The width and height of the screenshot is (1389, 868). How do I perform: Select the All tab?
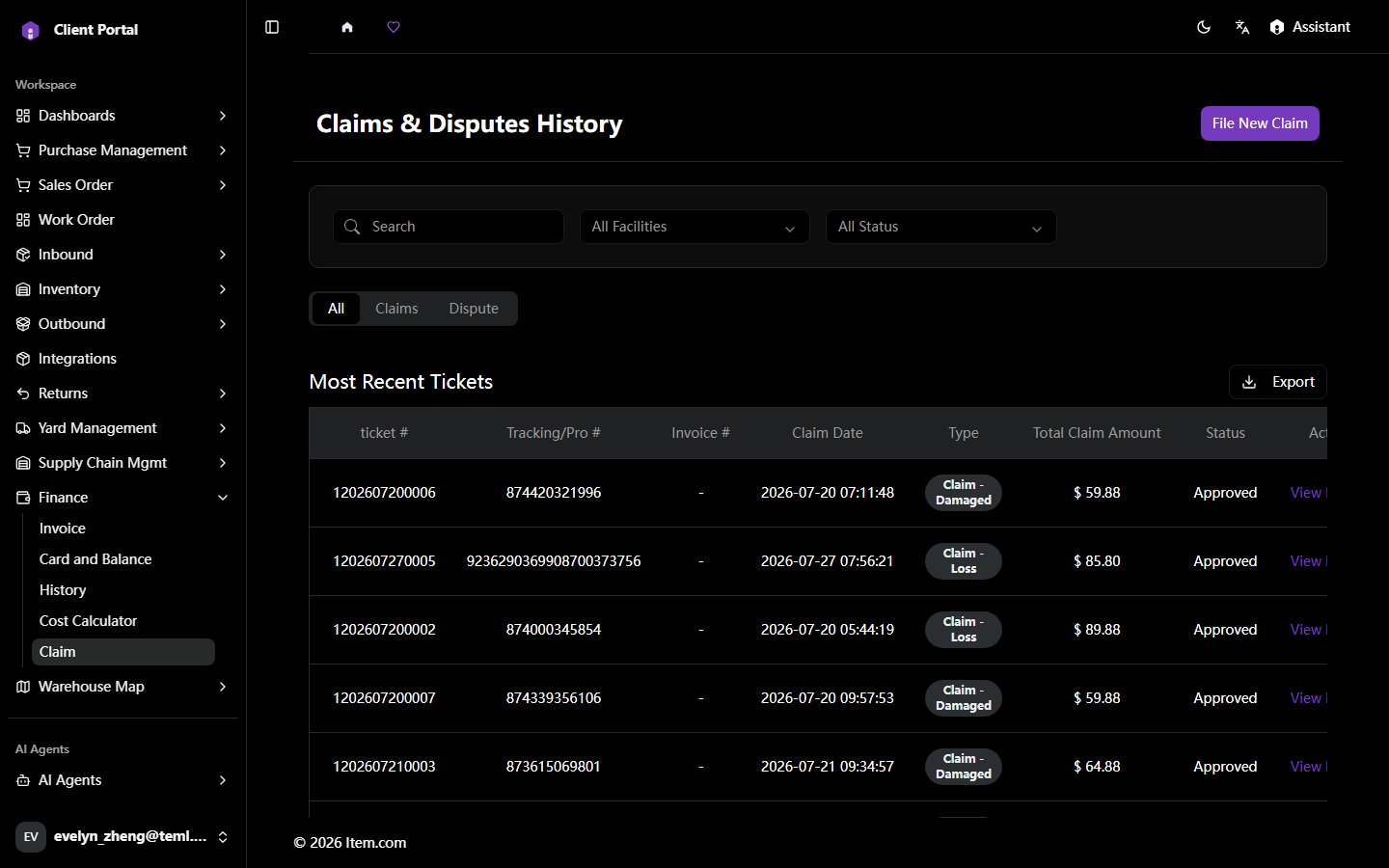336,309
